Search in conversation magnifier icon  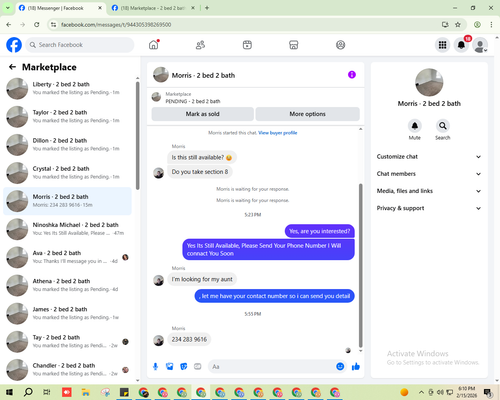[x=443, y=126]
